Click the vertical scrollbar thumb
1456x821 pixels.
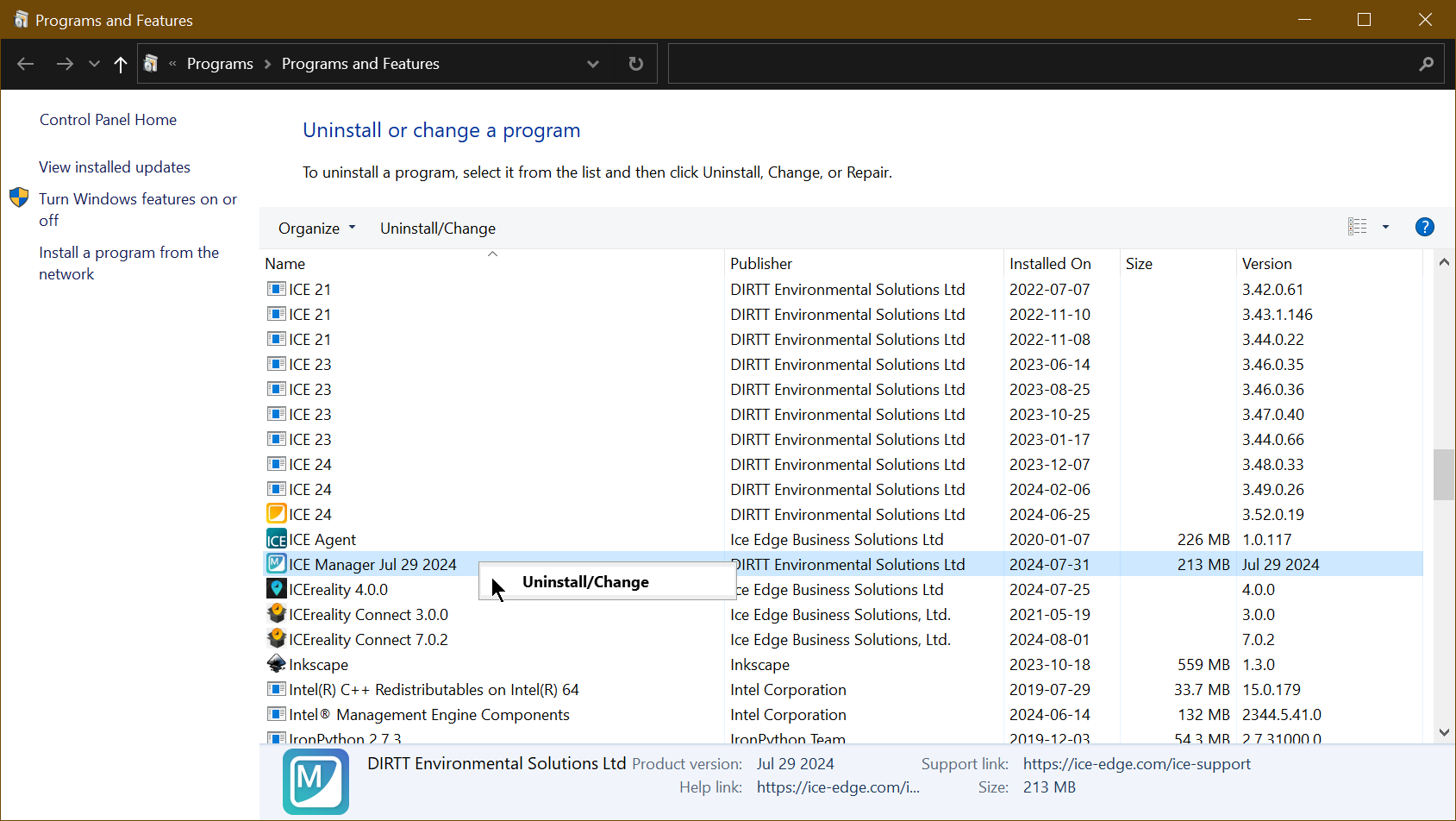(x=1444, y=474)
